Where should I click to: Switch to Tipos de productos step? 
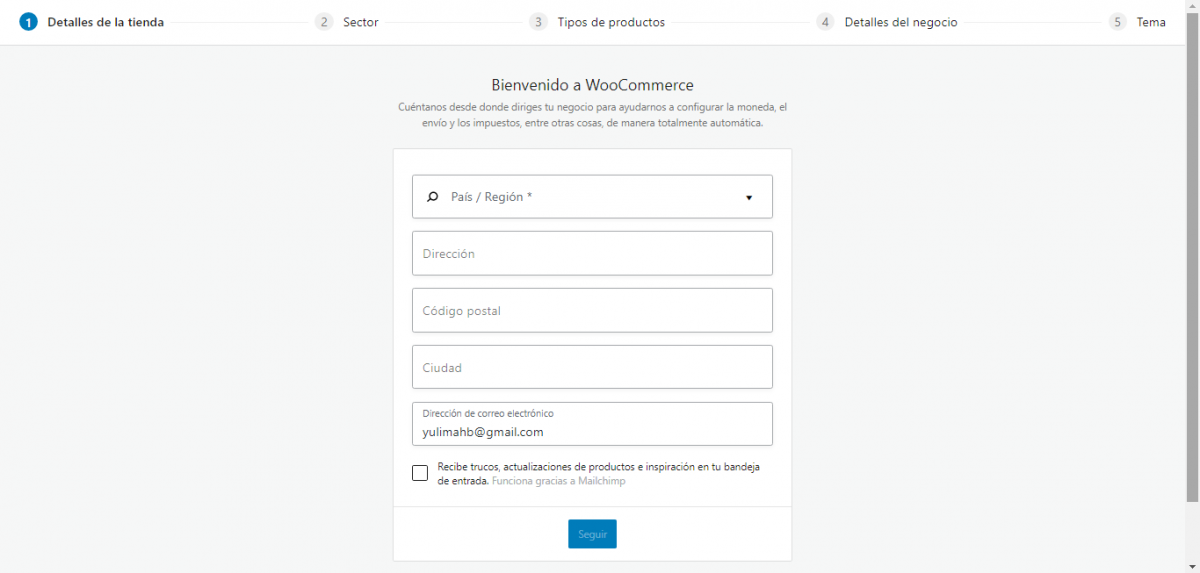pyautogui.click(x=611, y=22)
